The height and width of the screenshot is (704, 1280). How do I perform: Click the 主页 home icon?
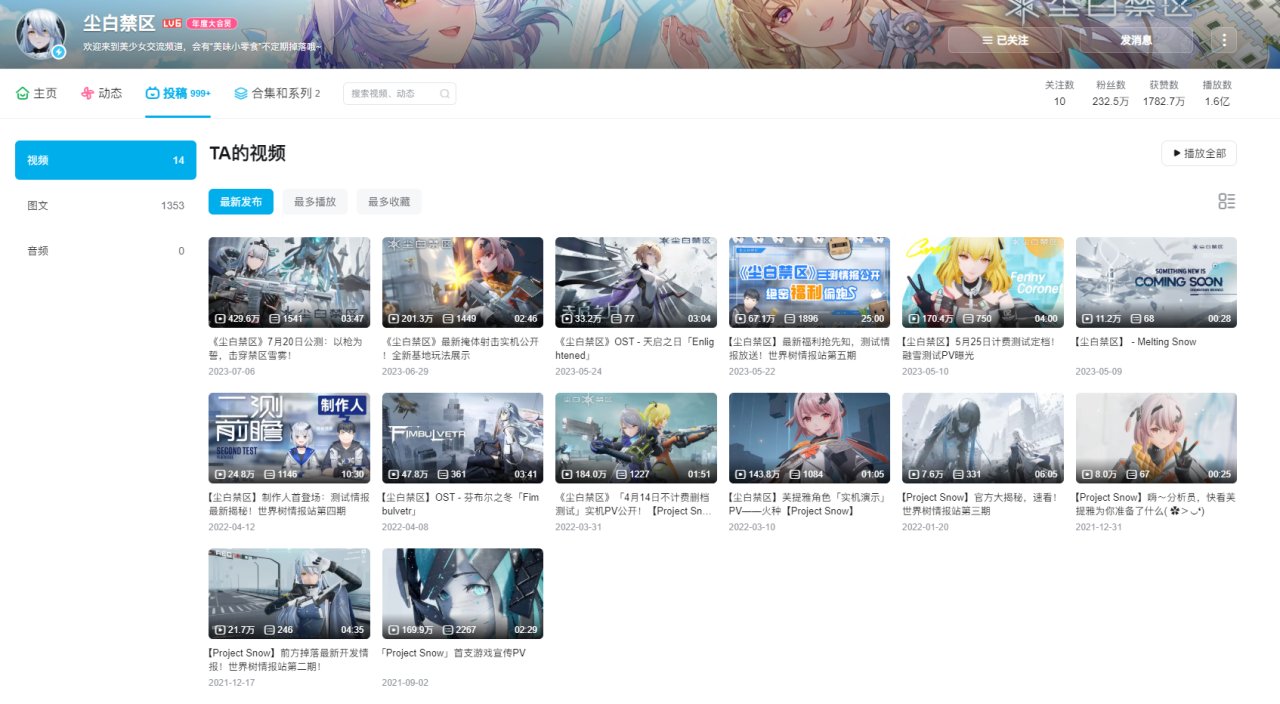(x=23, y=93)
